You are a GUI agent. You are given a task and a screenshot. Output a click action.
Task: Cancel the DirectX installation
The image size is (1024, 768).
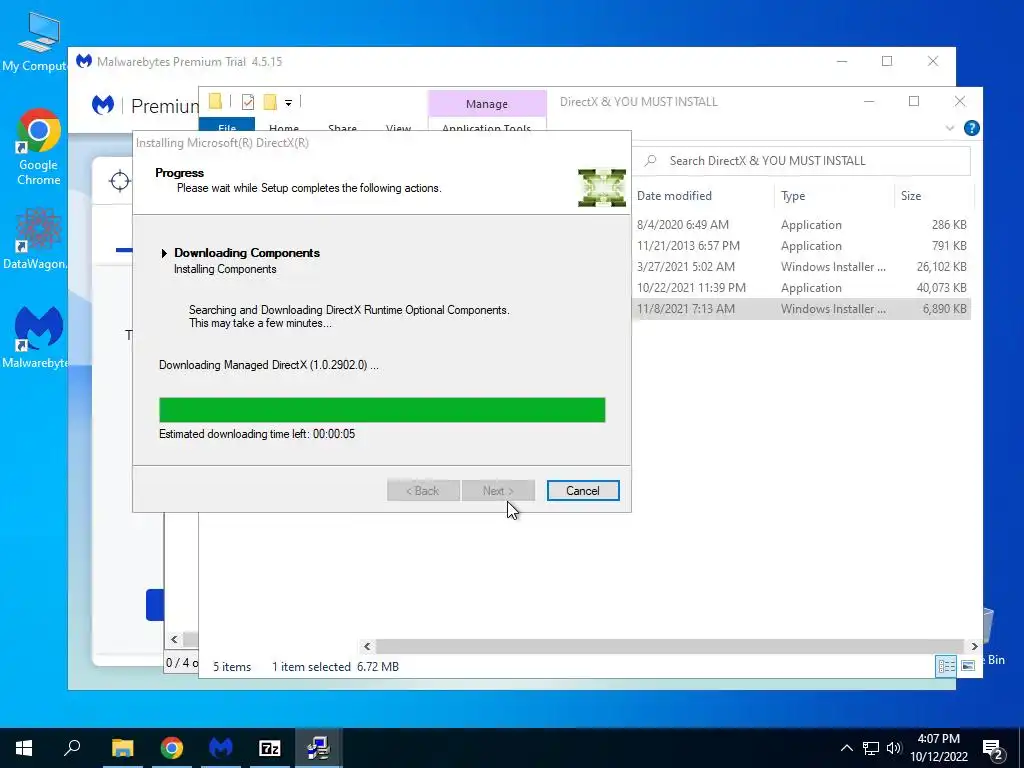(x=583, y=490)
